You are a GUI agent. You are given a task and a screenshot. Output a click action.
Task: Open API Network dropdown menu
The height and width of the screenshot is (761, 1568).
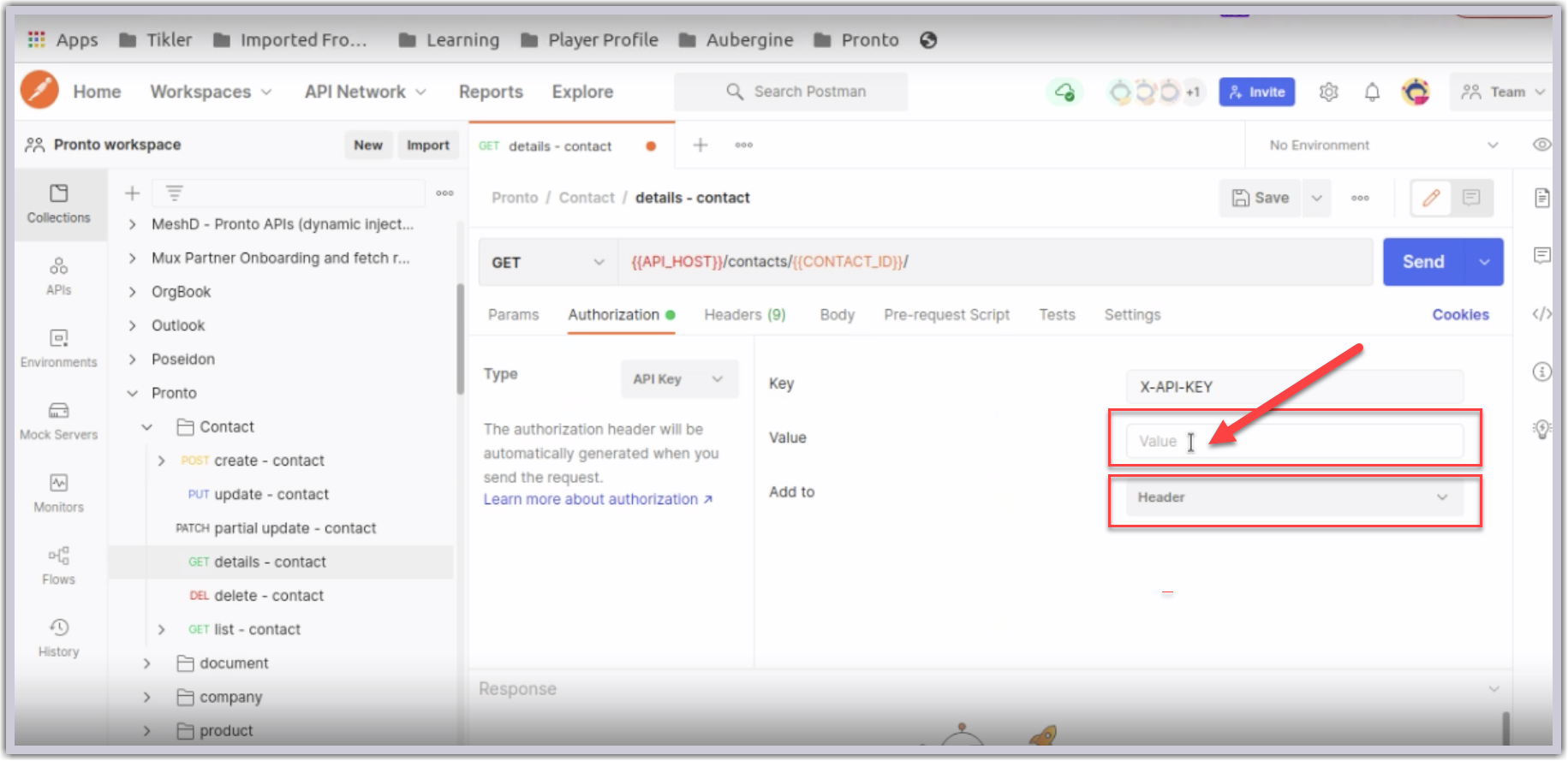click(x=366, y=92)
